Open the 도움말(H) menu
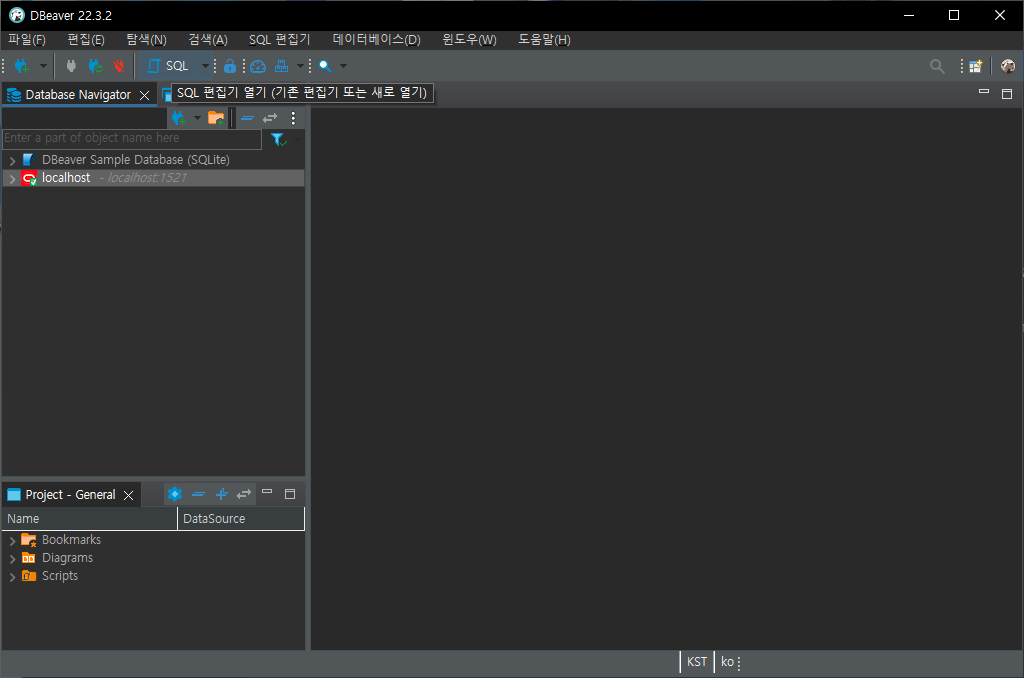The image size is (1024, 678). (544, 40)
